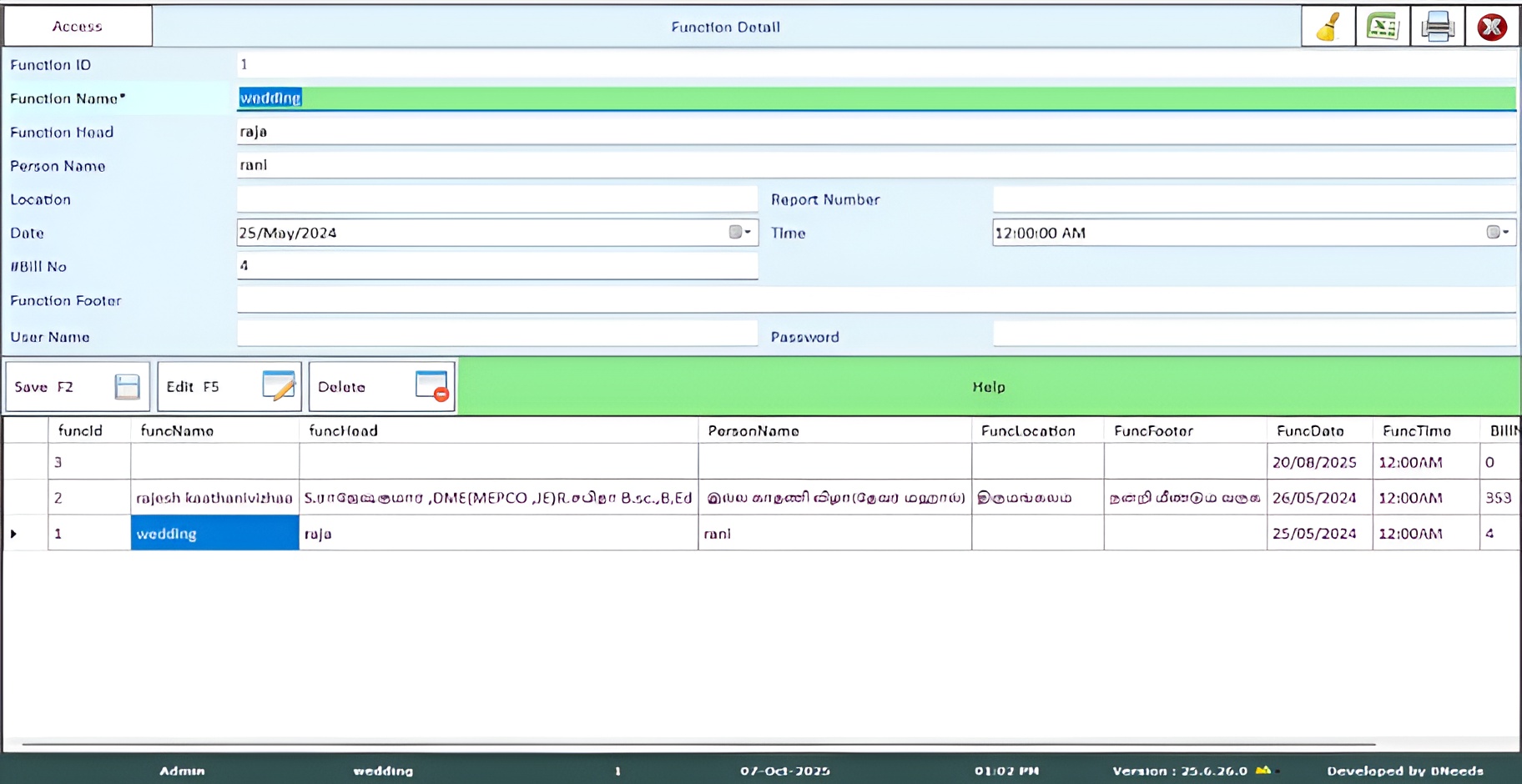Image resolution: width=1522 pixels, height=784 pixels.
Task: Click the FuncDate column header
Action: pos(1309,431)
